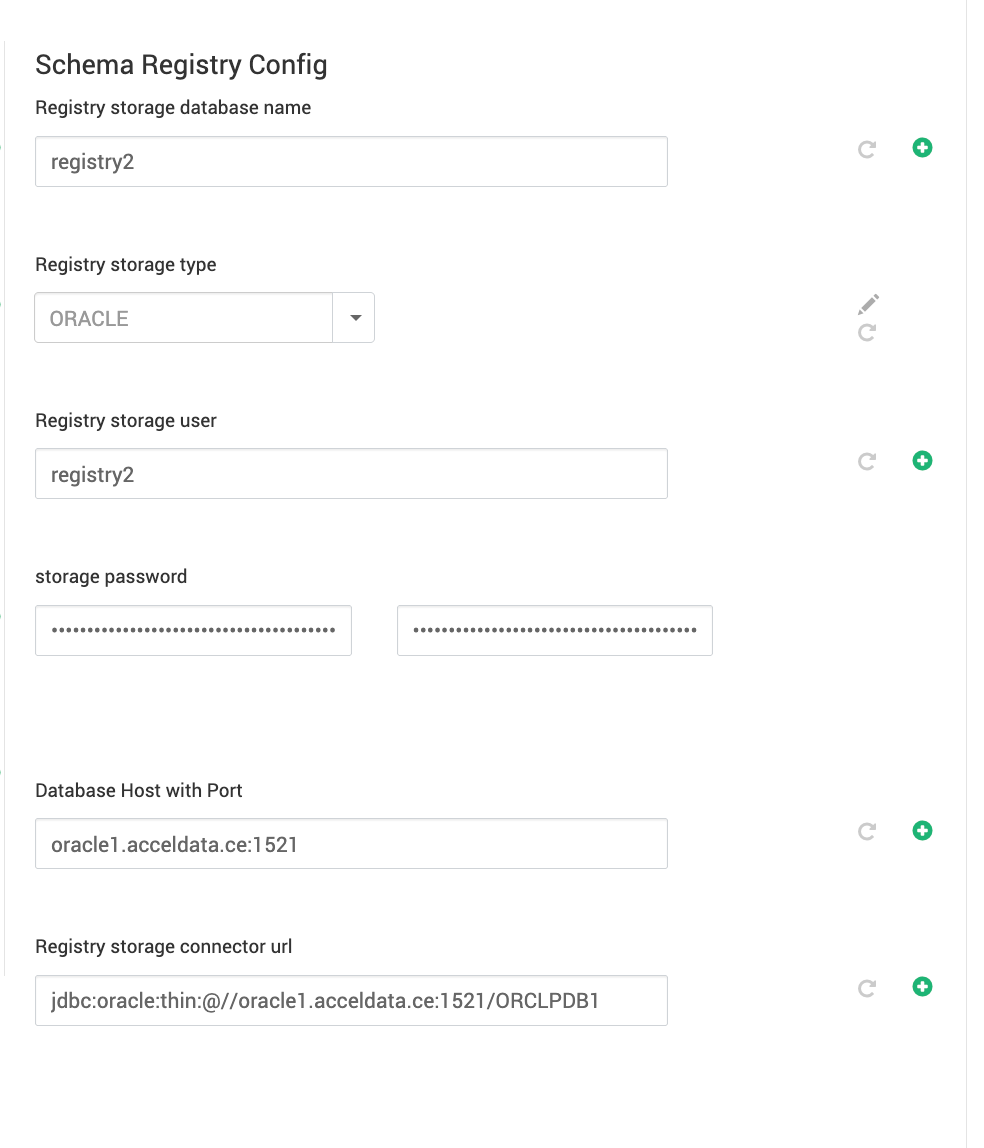
Task: Click green plus icon beside database name field
Action: [x=922, y=148]
